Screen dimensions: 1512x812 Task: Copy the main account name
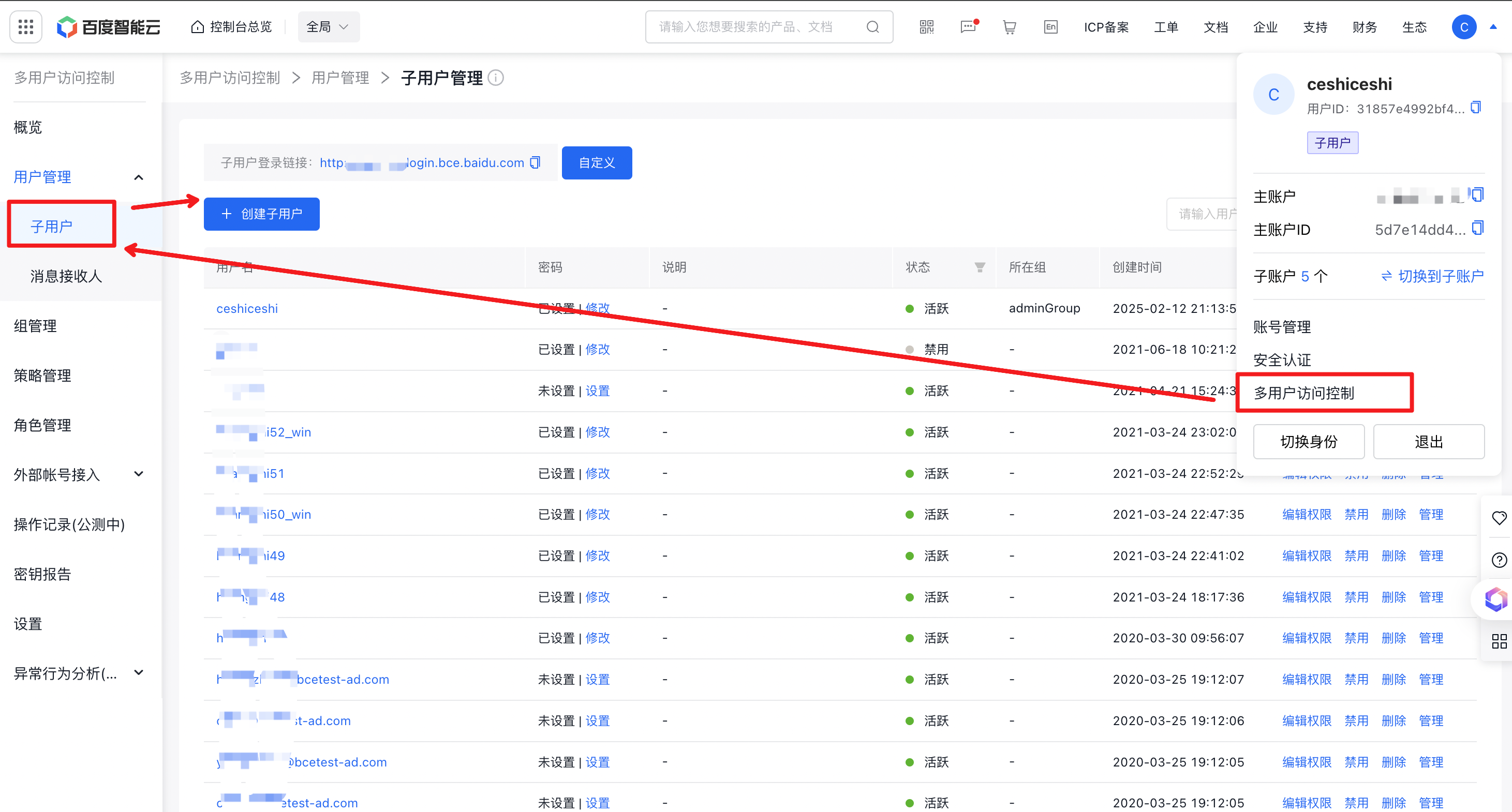1478,194
